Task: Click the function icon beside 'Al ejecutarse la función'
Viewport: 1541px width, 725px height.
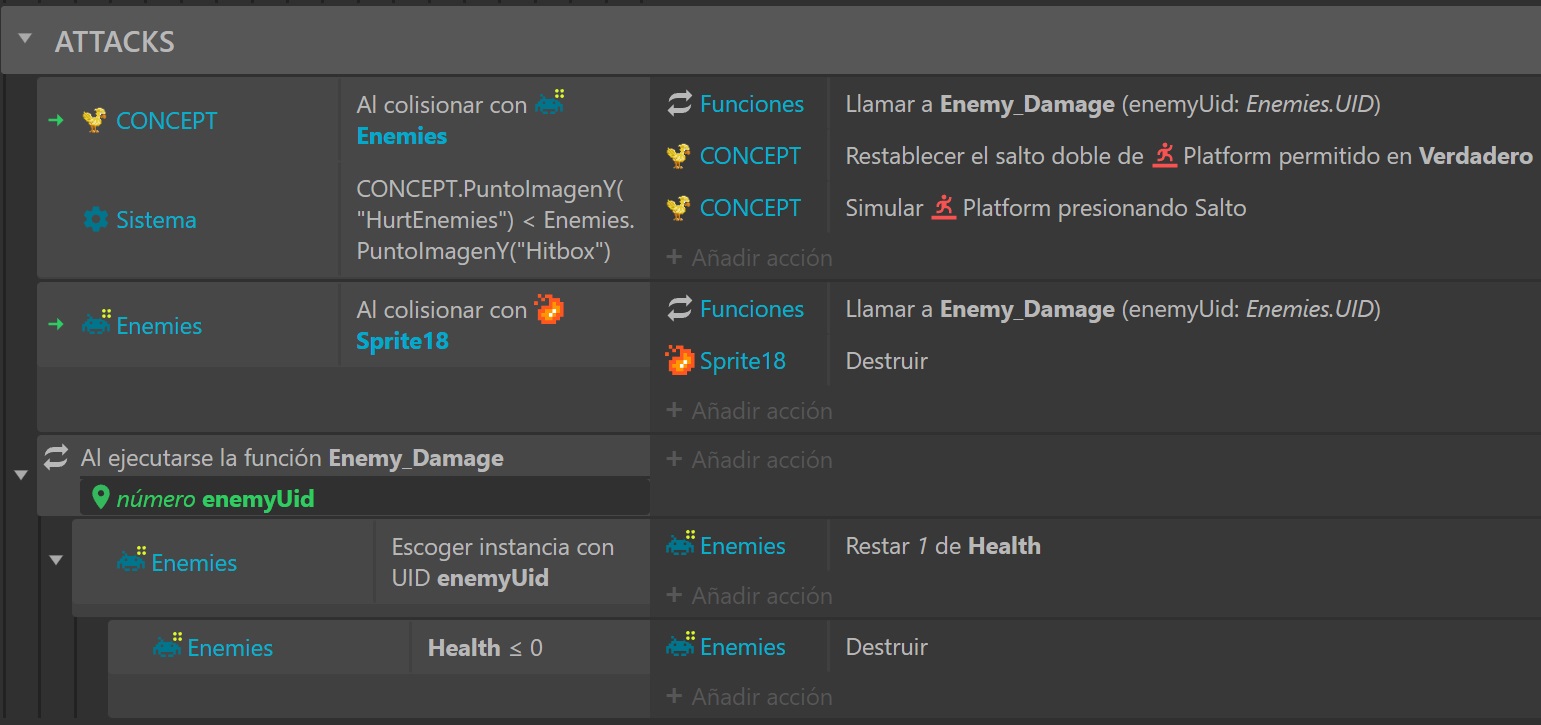Action: click(x=56, y=458)
